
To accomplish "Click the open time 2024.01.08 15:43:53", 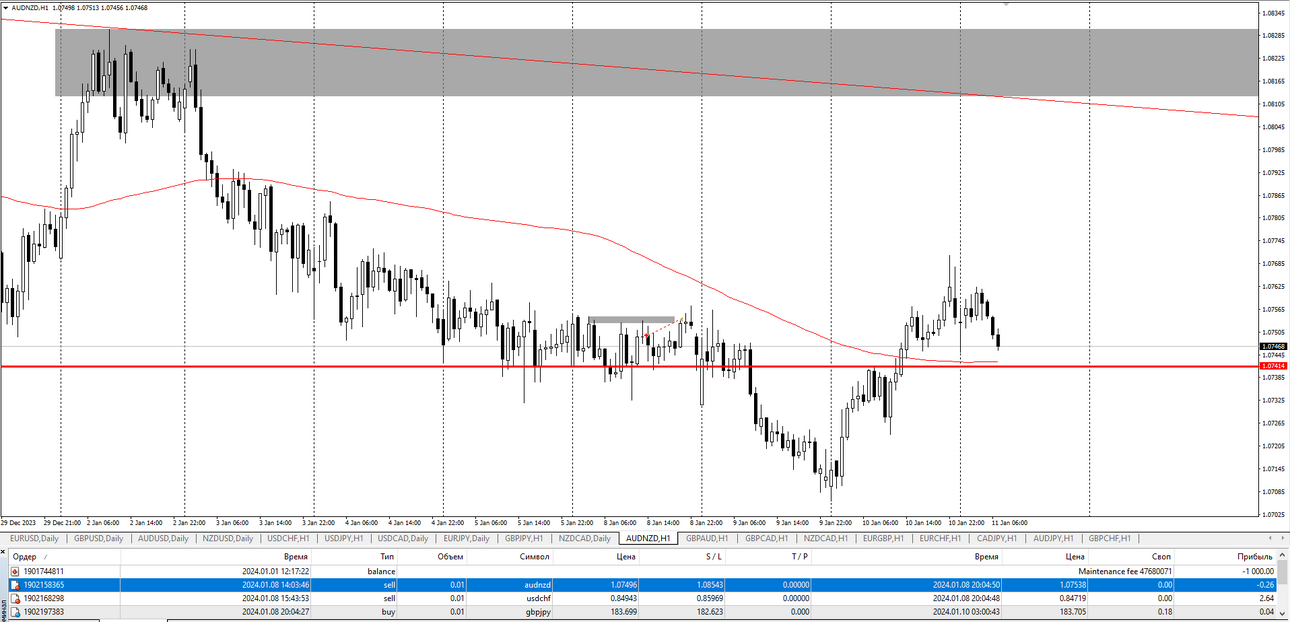I will click(275, 598).
